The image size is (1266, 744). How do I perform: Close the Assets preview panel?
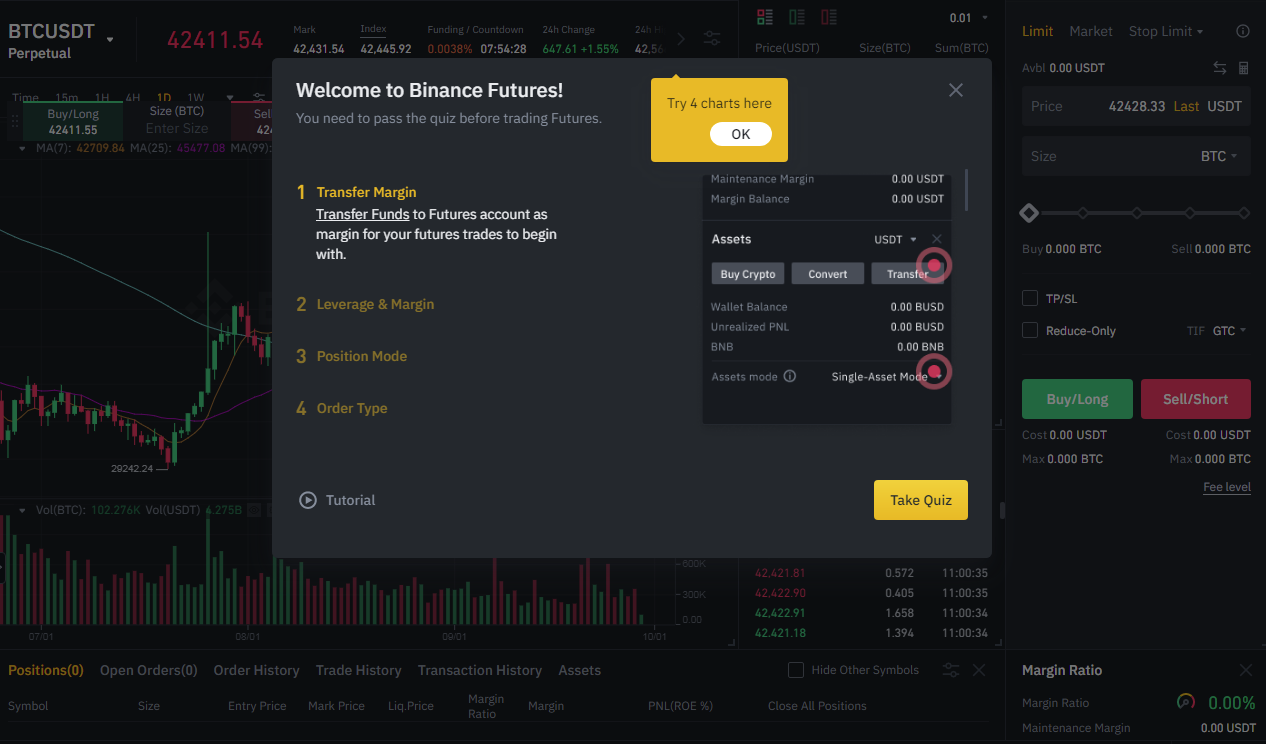coord(937,239)
